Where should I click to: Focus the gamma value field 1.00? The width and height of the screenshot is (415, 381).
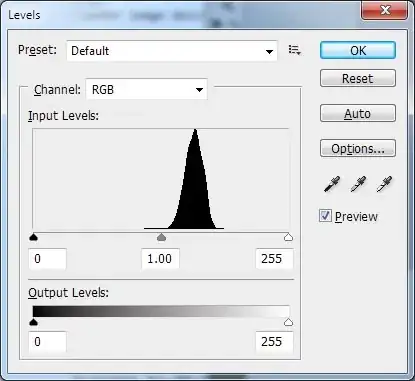click(160, 259)
